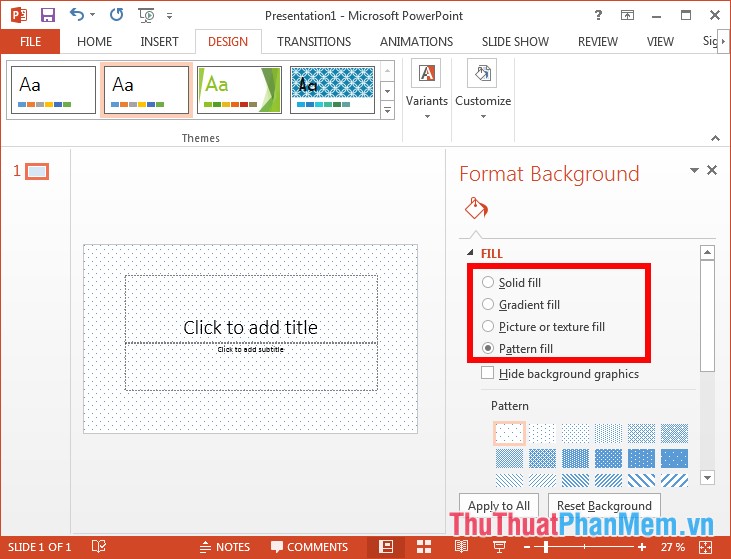
Task: Choose the last pattern swatch in second row
Action: pos(674,458)
